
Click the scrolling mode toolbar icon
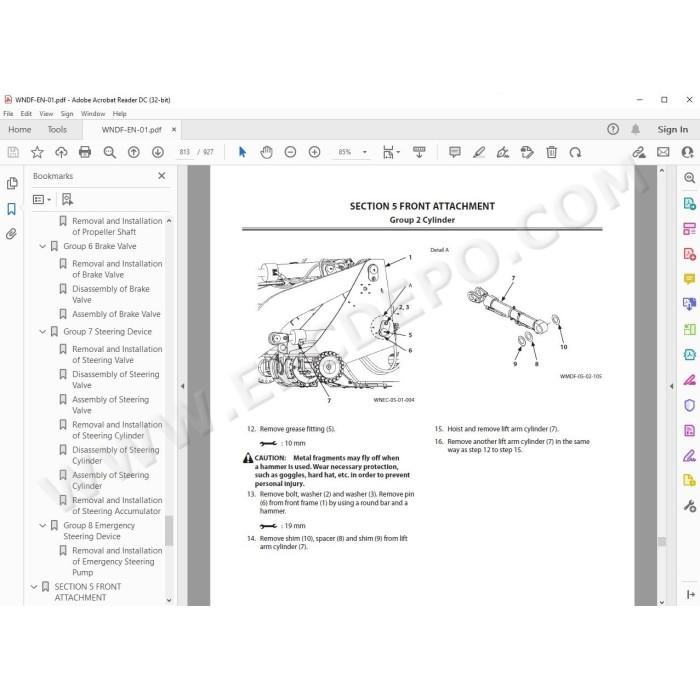pos(419,152)
